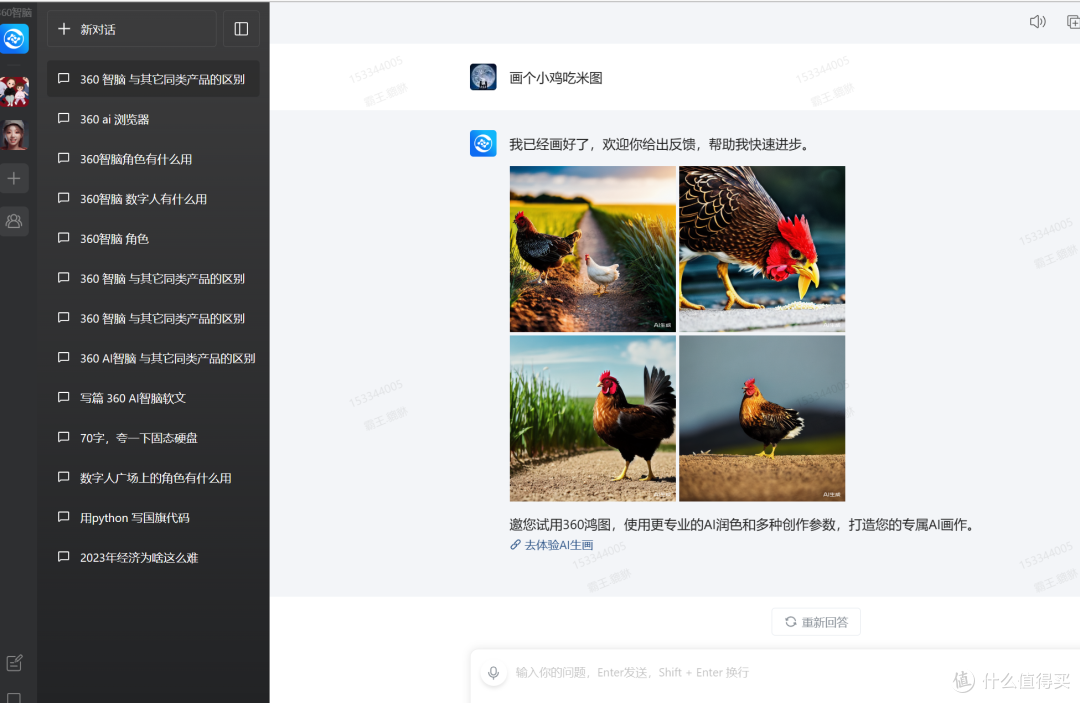
Task: Open the chat 用python 写国旗代码
Action: [x=153, y=518]
